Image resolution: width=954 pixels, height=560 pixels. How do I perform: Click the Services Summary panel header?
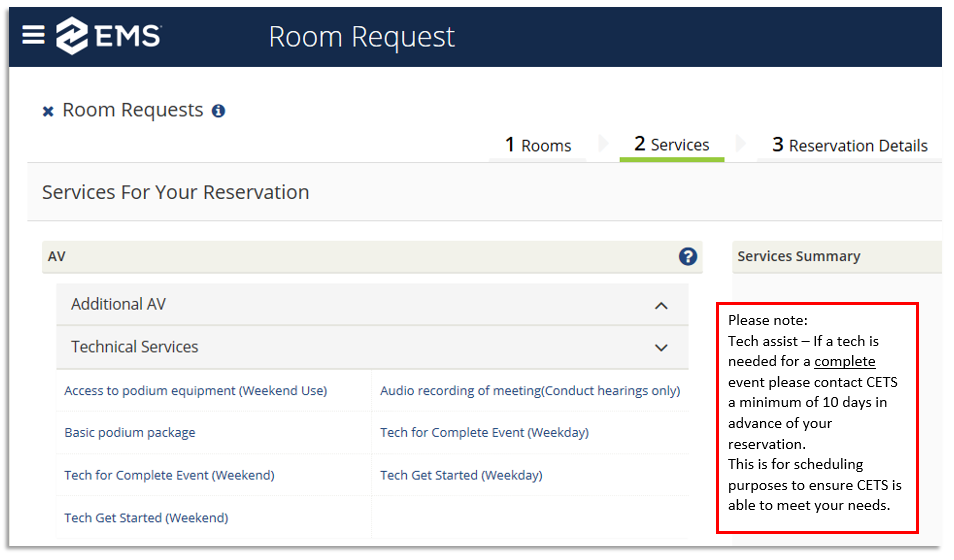coord(798,257)
